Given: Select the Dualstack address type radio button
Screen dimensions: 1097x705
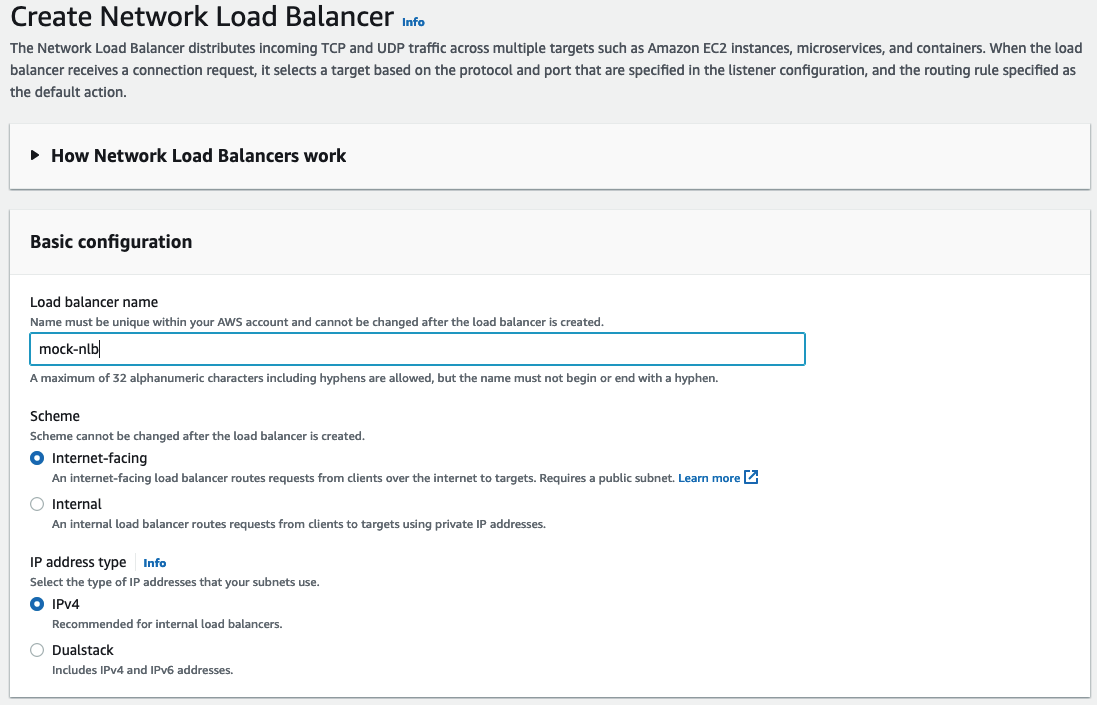Looking at the screenshot, I should pos(37,650).
